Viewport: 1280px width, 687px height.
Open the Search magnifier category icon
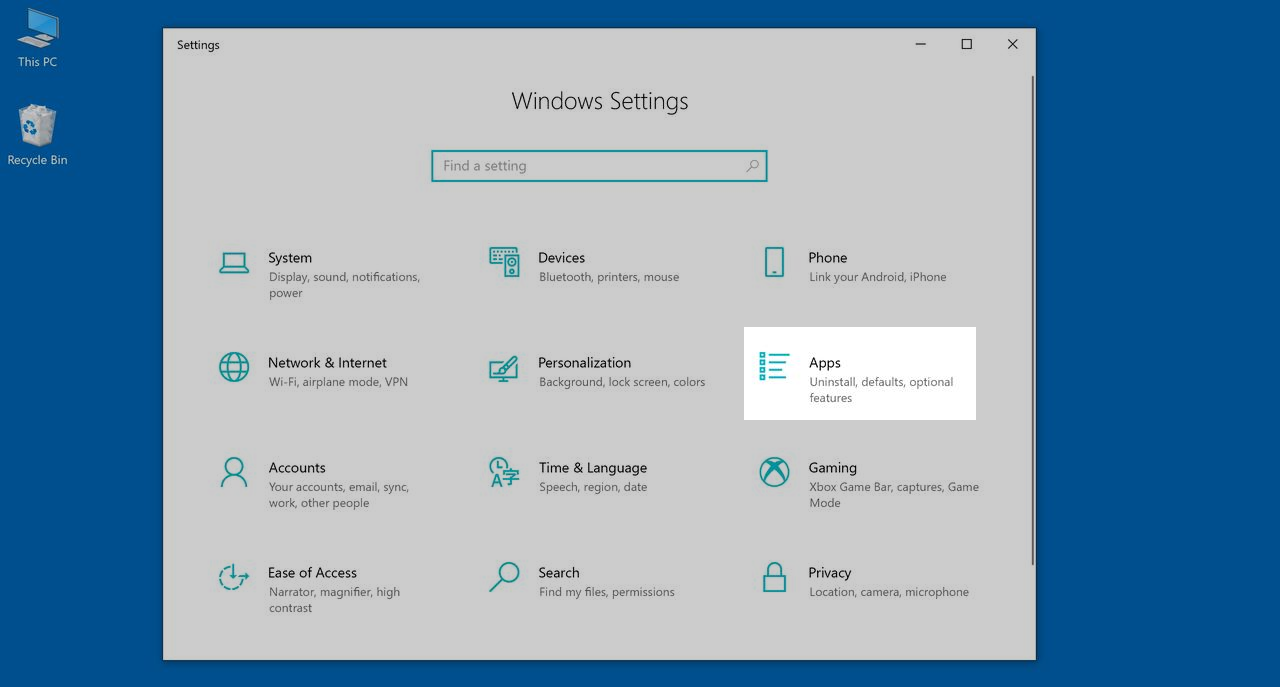[504, 577]
